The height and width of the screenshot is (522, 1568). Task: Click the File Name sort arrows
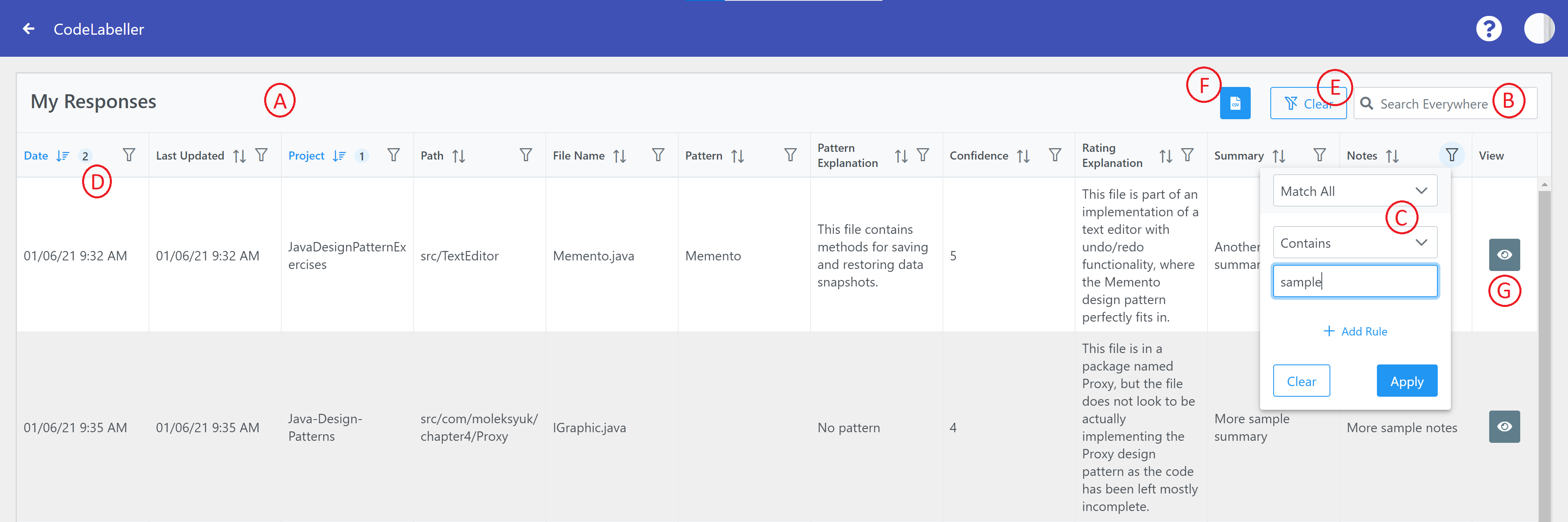point(620,156)
